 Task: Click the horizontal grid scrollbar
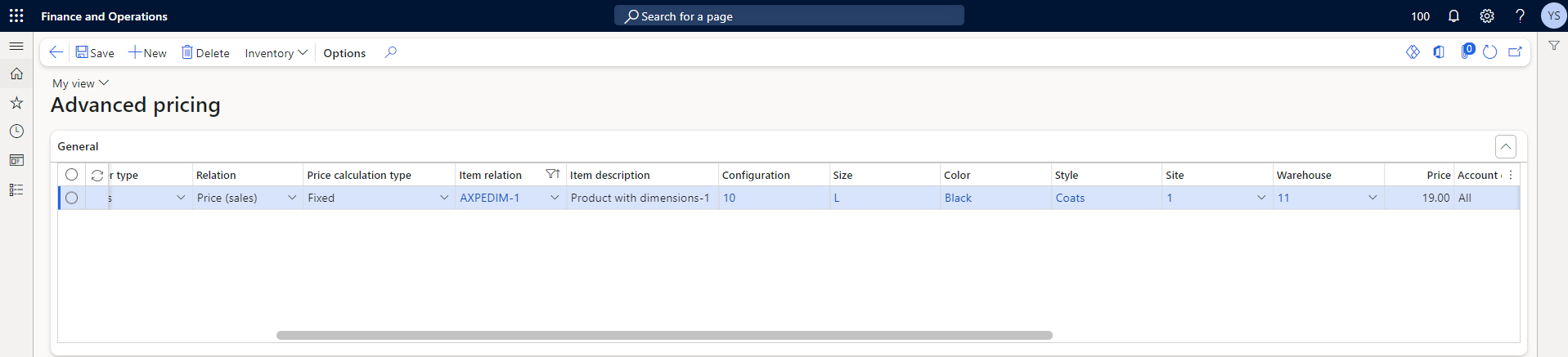coord(663,335)
